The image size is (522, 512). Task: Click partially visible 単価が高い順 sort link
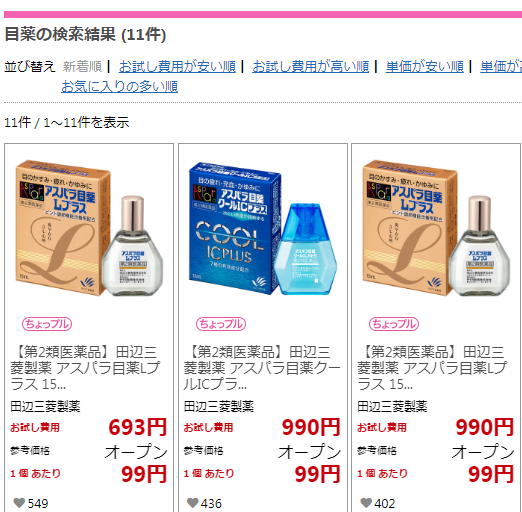(501, 66)
